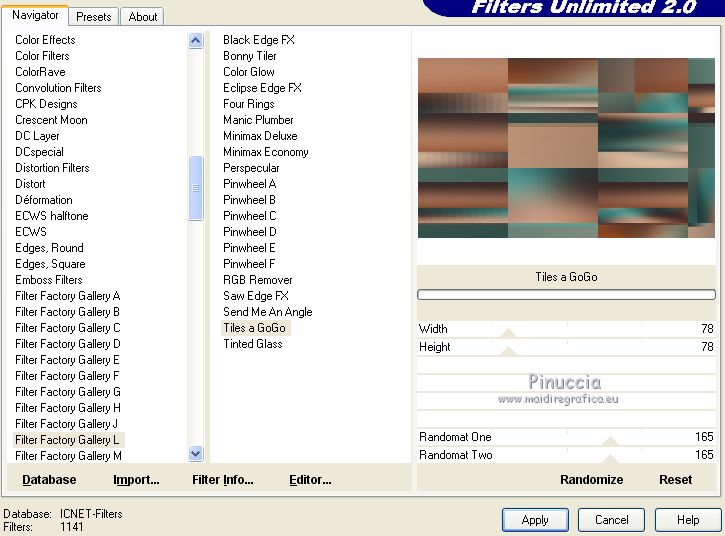The height and width of the screenshot is (536, 725).
Task: Select Filter Factory Gallery A
Action: tap(68, 296)
